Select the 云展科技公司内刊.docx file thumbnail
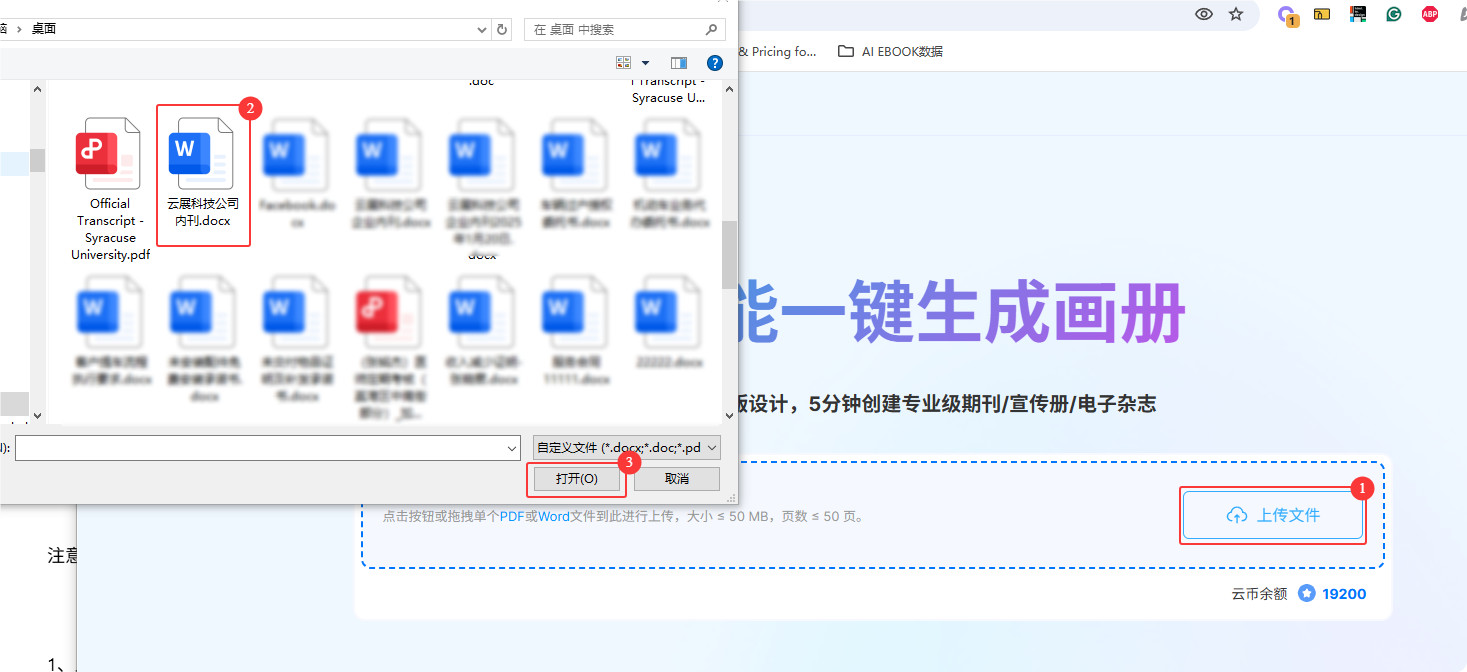Screen dimensions: 1467x672 (x=203, y=175)
